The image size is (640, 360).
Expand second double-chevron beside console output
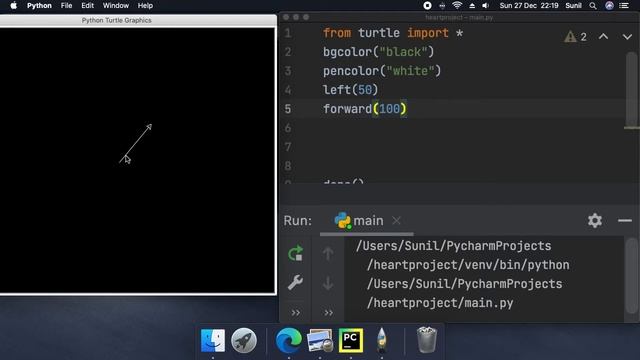(x=328, y=313)
